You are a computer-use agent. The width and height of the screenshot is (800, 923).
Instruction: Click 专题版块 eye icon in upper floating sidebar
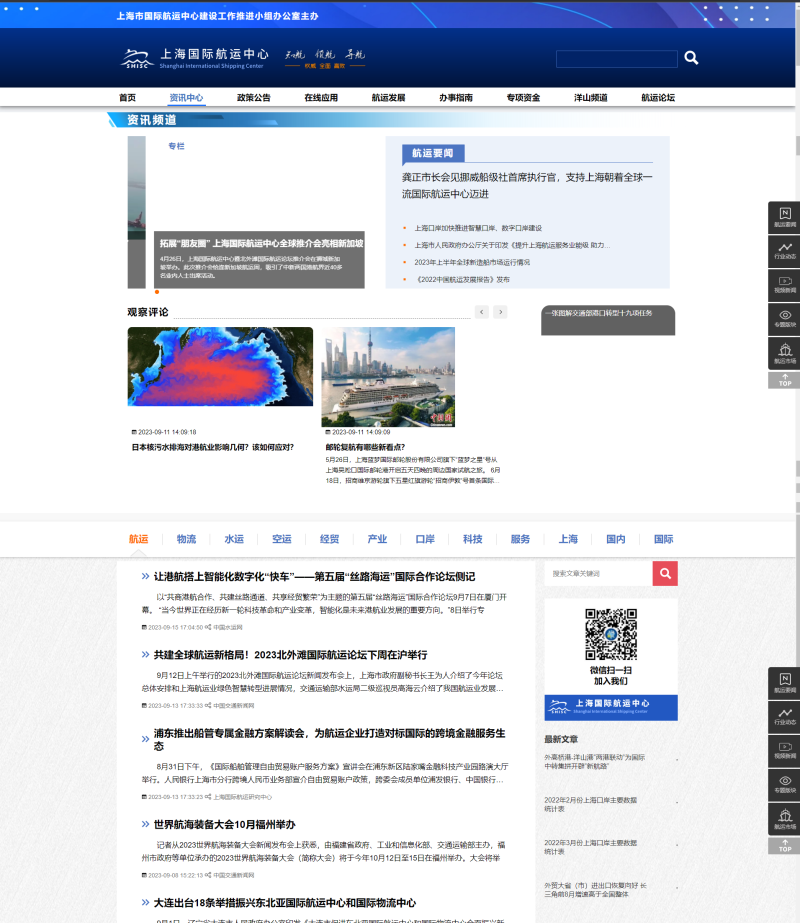click(785, 318)
